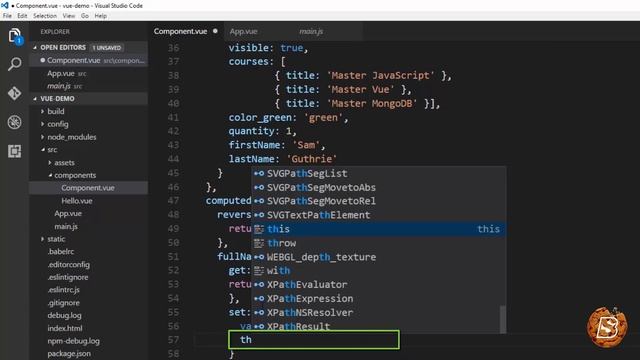Screen dimensions: 640x360
Task: Pick XPathEvaluator suggestion
Action: click(378, 284)
